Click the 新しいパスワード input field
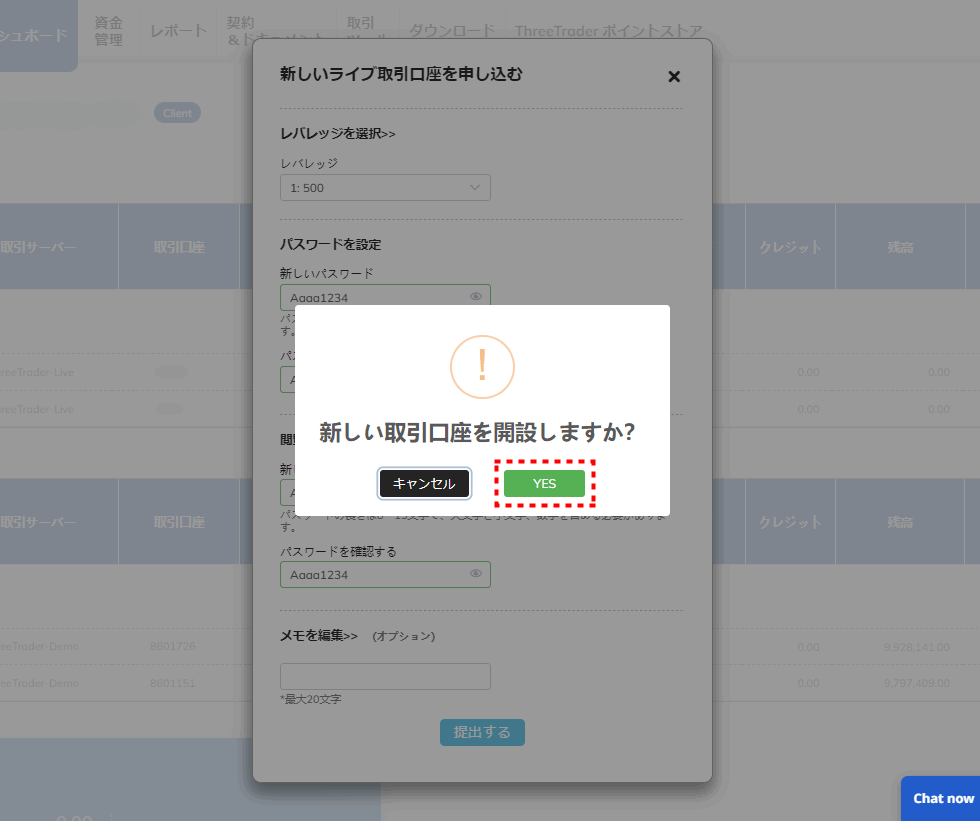 pos(385,297)
